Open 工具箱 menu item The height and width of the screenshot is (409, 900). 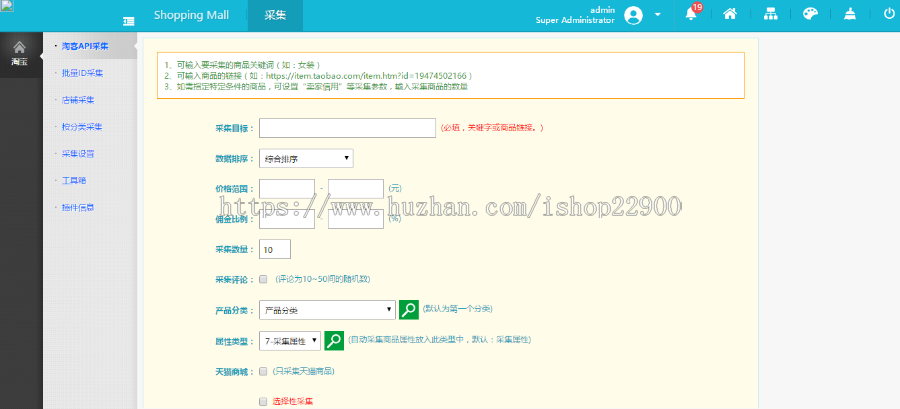pos(73,181)
